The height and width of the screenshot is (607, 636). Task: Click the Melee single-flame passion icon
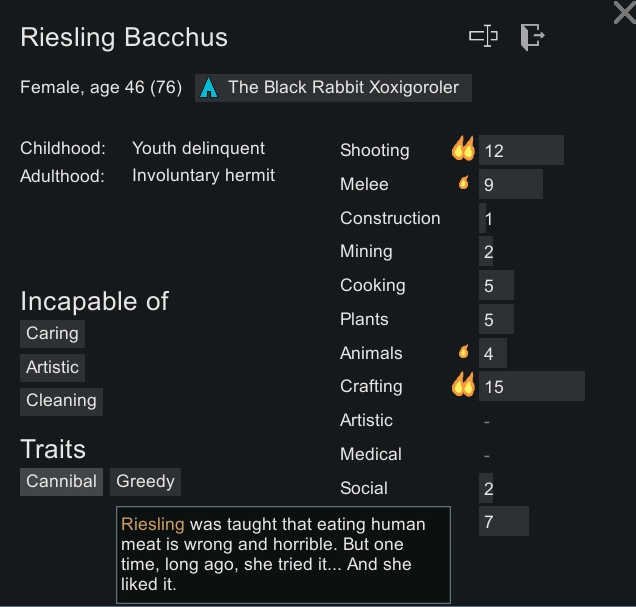coord(463,184)
